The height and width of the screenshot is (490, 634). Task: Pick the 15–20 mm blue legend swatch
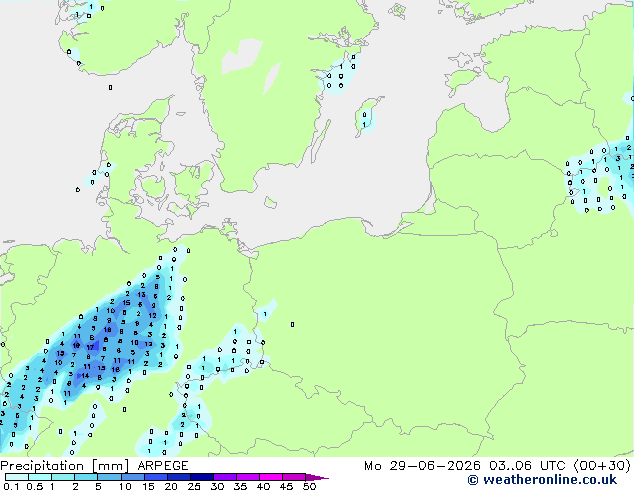click(156, 477)
